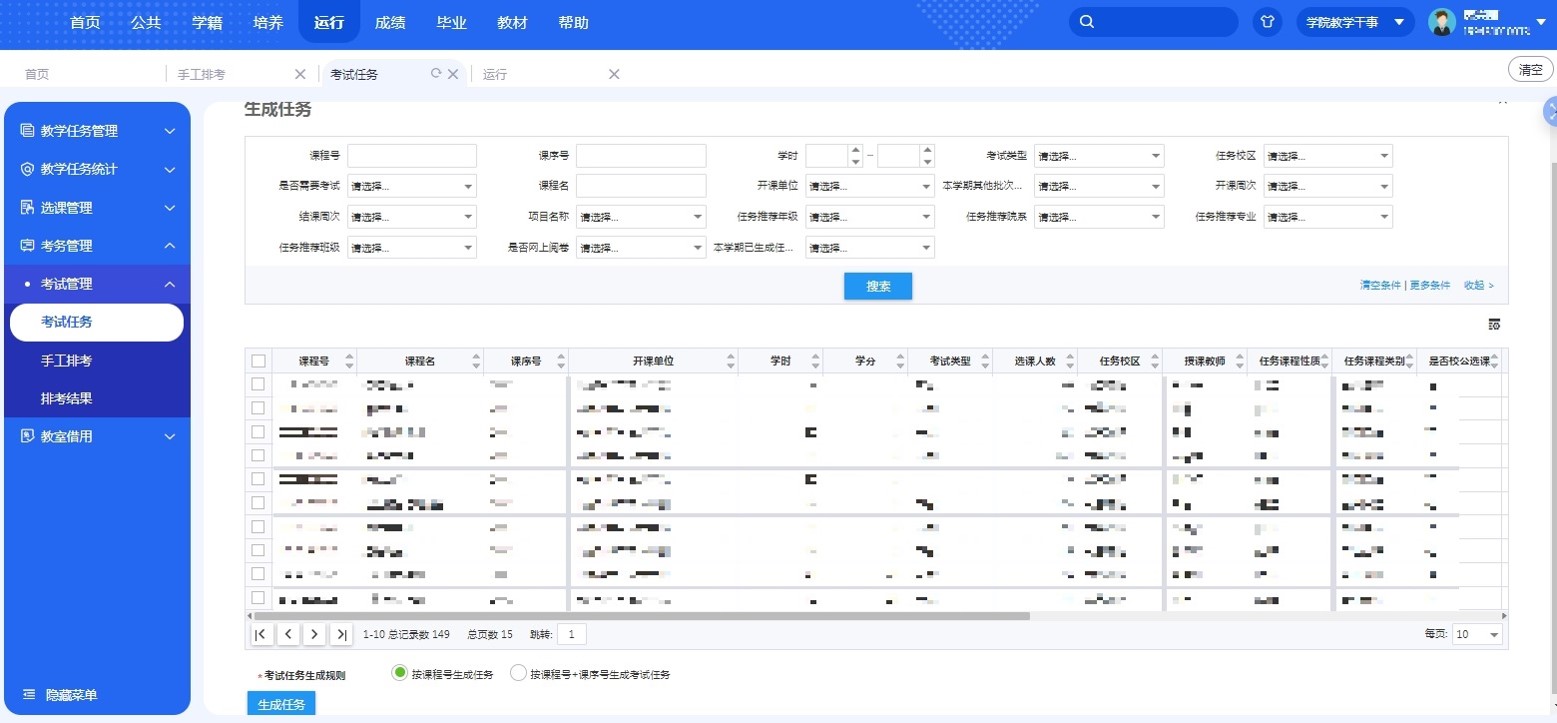Go to last page of results
Image resolution: width=1557 pixels, height=723 pixels.
point(341,634)
